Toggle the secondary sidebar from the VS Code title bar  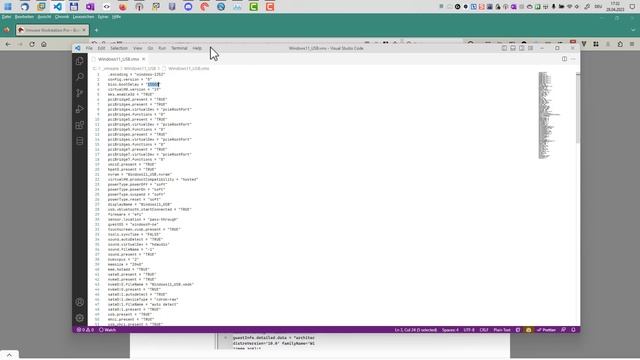click(x=522, y=48)
